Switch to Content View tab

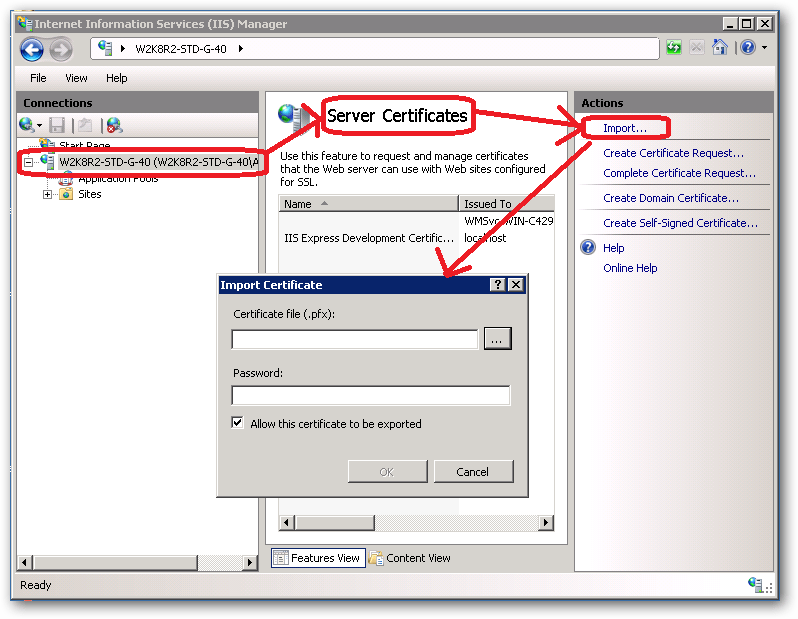pyautogui.click(x=410, y=558)
